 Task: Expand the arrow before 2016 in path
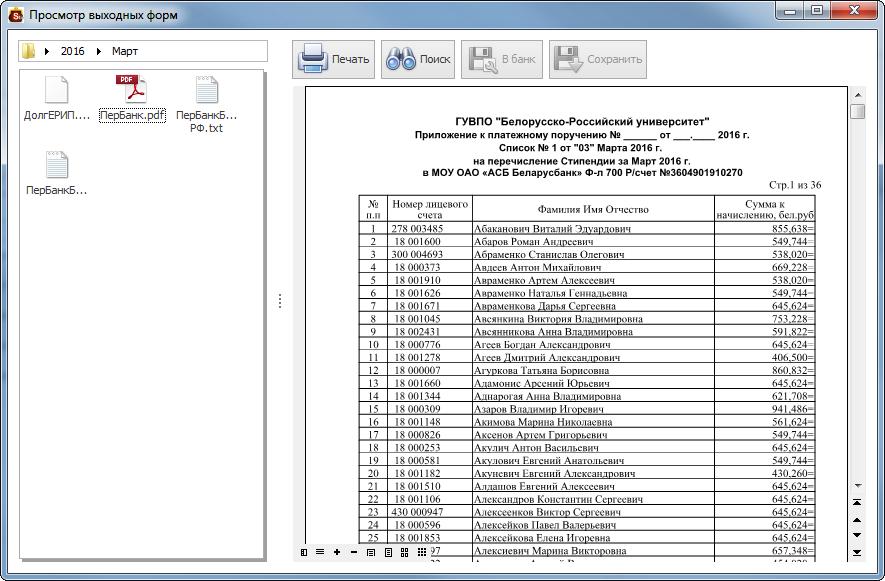47,51
